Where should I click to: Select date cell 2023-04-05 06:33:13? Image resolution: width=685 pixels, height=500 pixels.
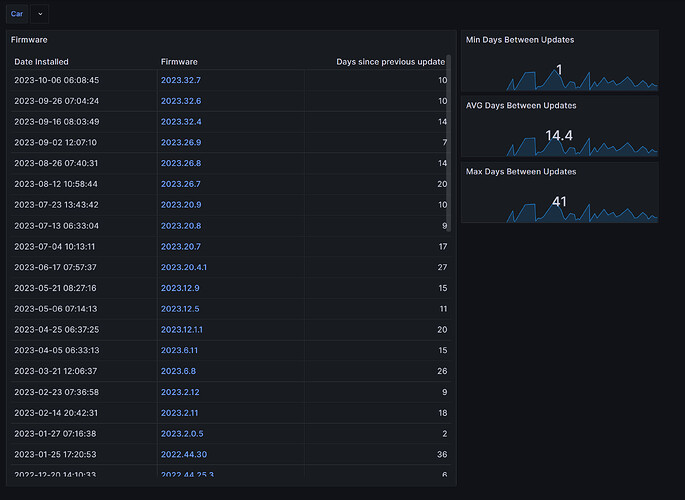[56, 350]
